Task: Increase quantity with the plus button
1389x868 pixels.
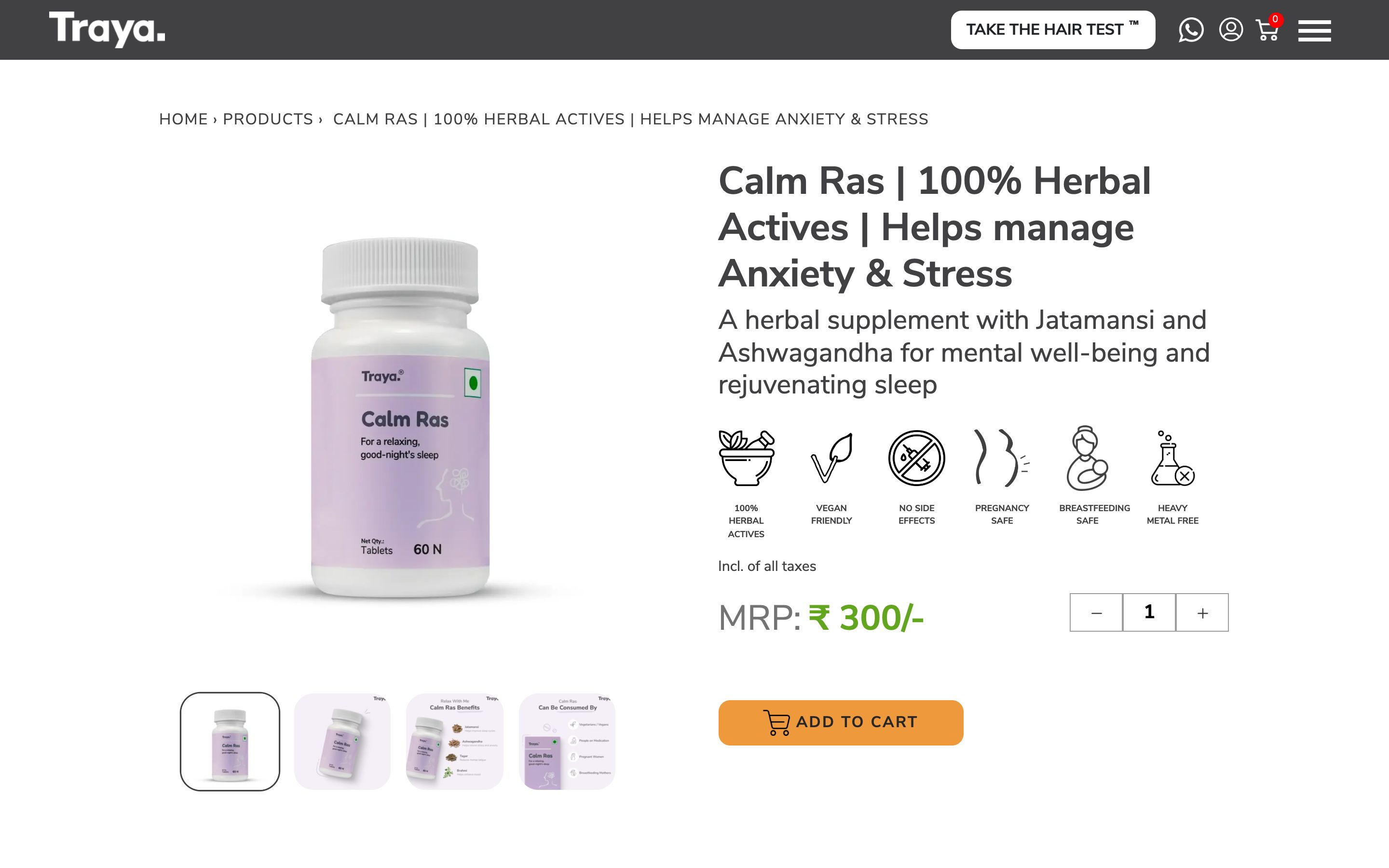Action: coord(1202,612)
